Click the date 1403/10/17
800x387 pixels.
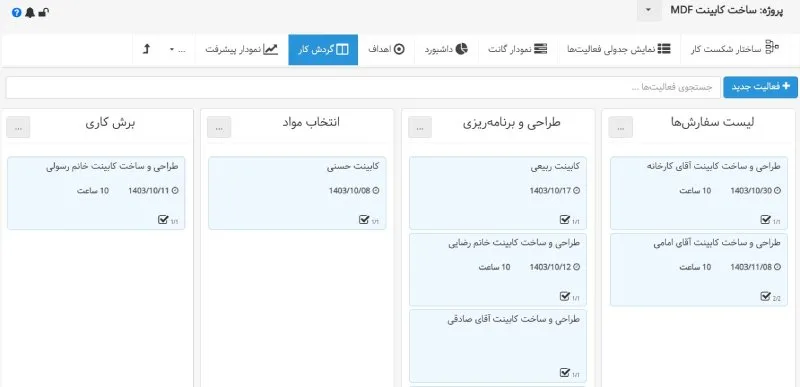click(551, 191)
